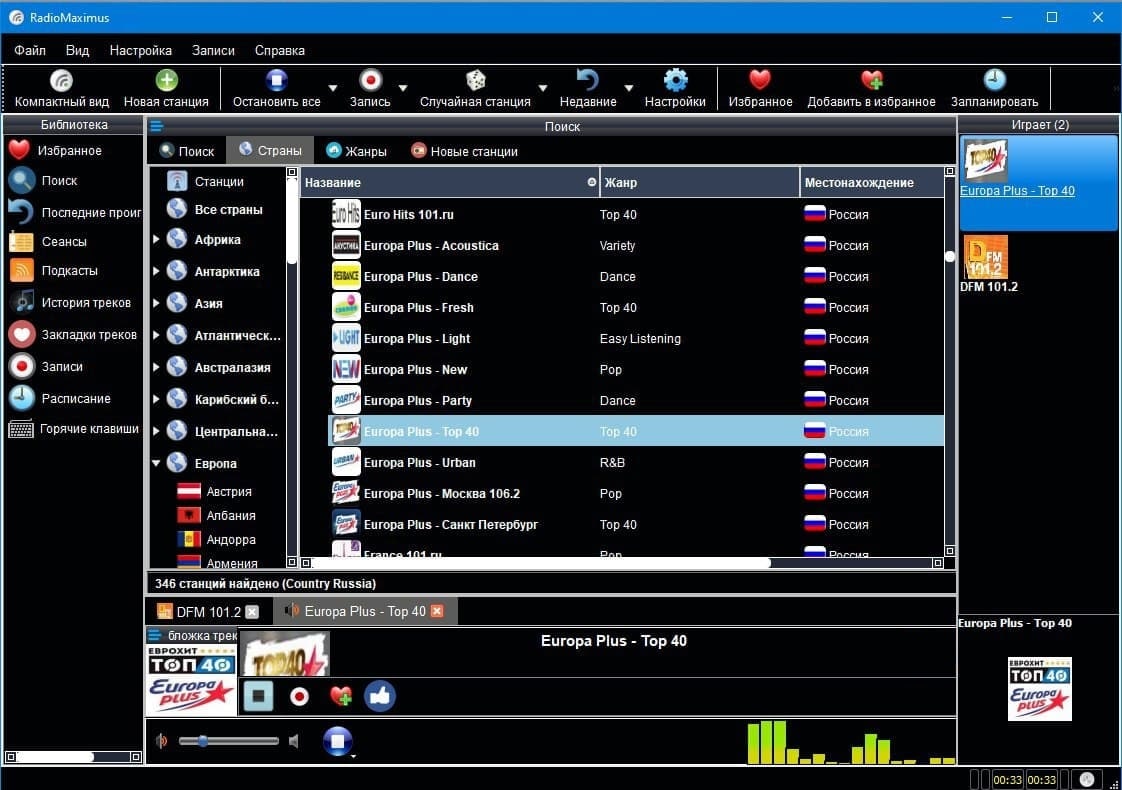Open dropdown arrow next to Случайная станция
The image size is (1122, 790).
543,88
